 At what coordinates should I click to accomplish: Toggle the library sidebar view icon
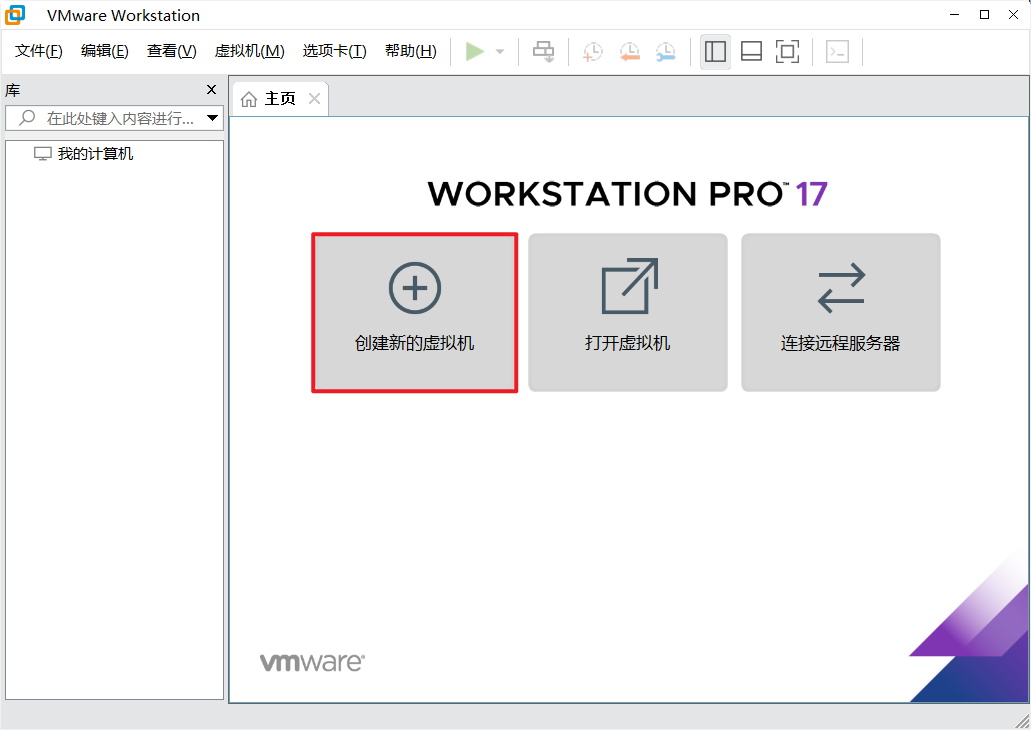[715, 51]
